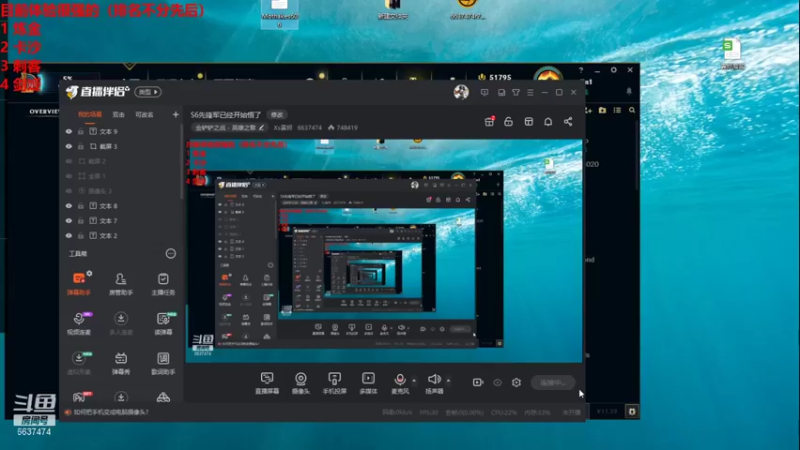This screenshot has width=800, height=450.
Task: Open the 主播任务 tool
Action: click(163, 284)
